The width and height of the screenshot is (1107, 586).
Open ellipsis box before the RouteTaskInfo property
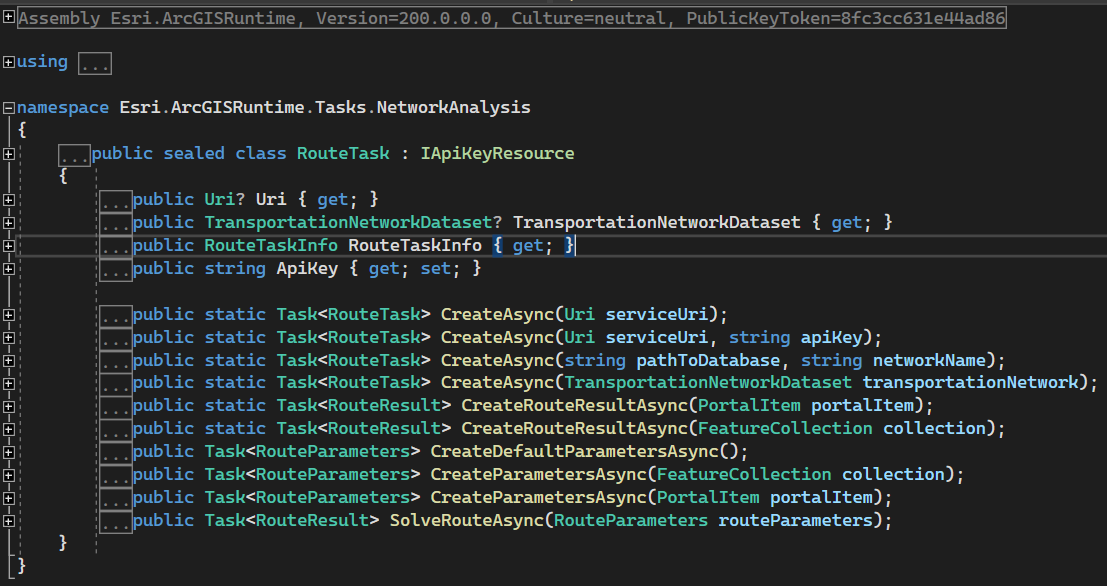pos(115,247)
